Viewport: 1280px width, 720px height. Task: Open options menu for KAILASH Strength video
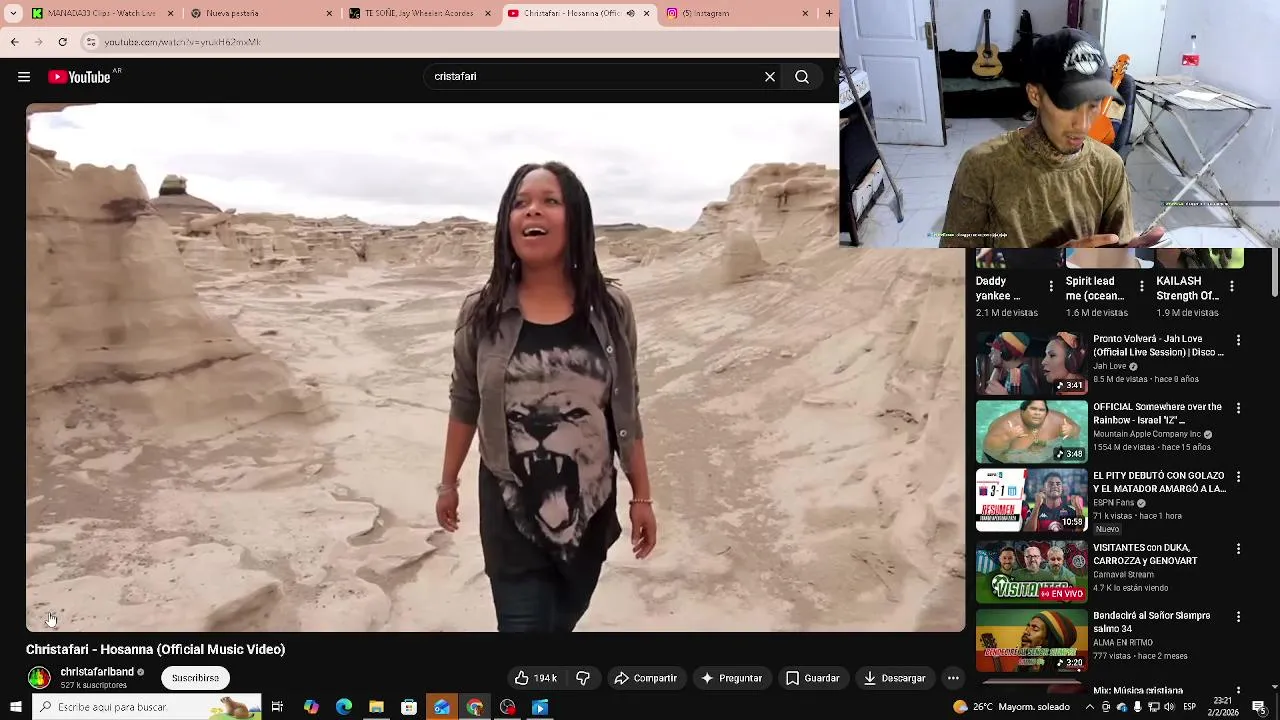click(x=1231, y=287)
